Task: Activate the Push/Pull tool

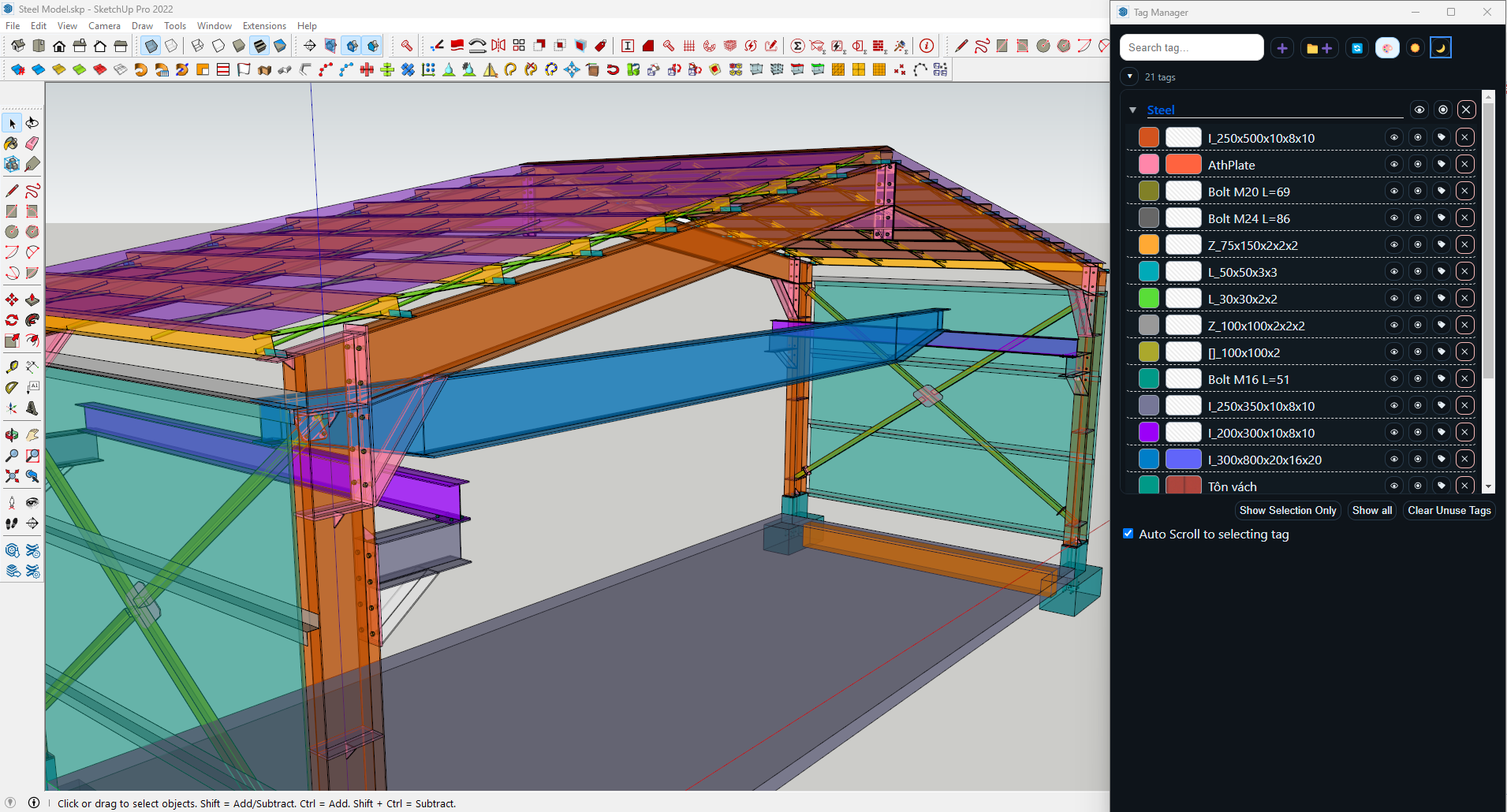Action: click(32, 300)
